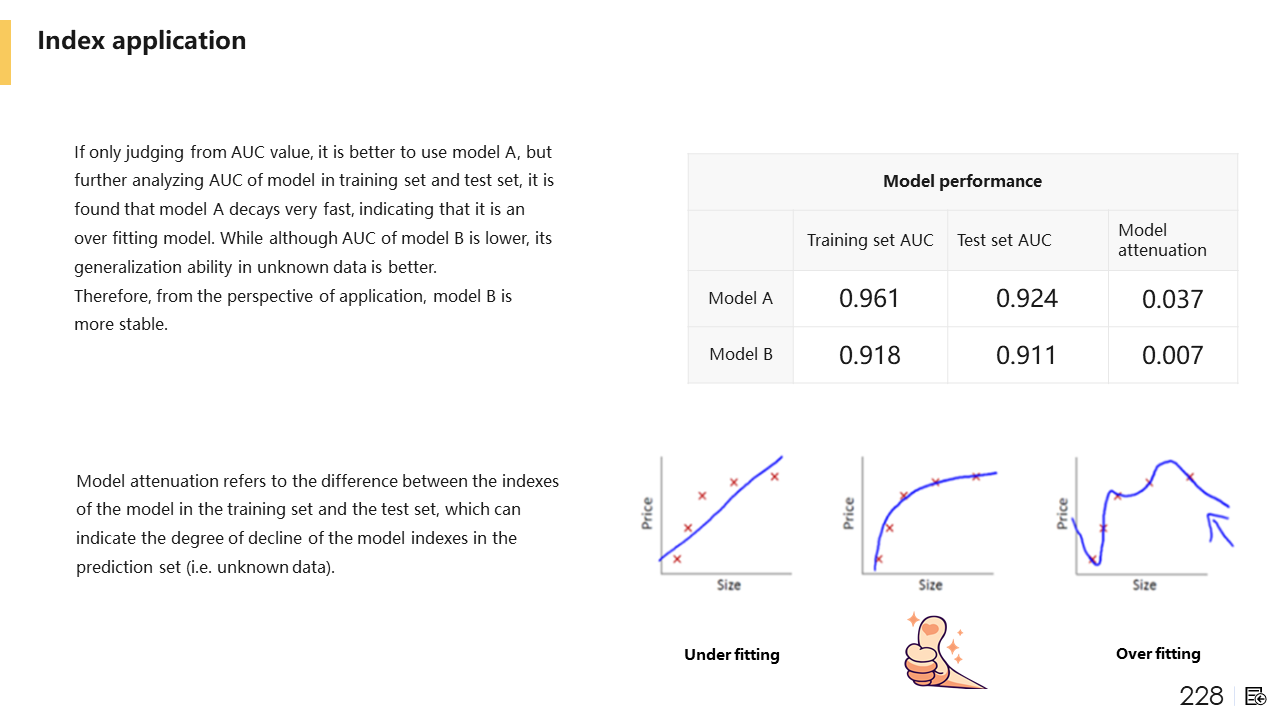The image size is (1280, 720).
Task: Click the paragraph defining model attenuation
Action: tap(317, 524)
